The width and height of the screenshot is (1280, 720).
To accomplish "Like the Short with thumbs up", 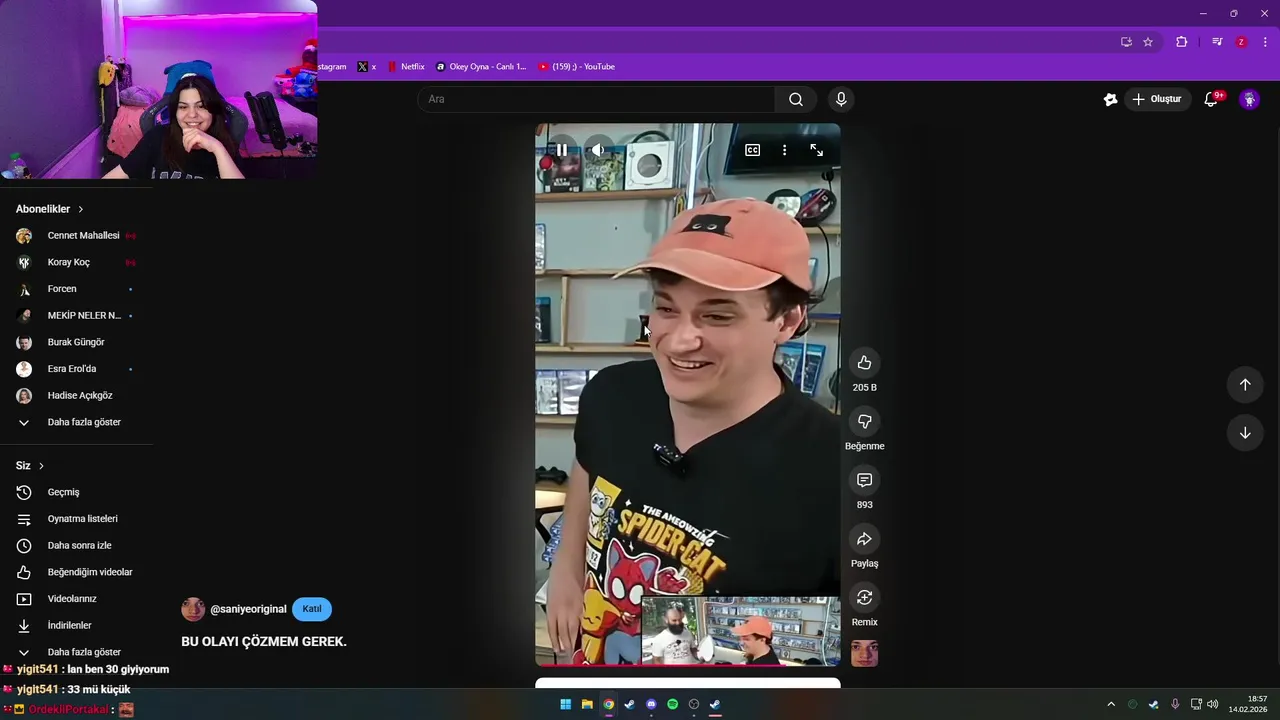I will tap(864, 363).
